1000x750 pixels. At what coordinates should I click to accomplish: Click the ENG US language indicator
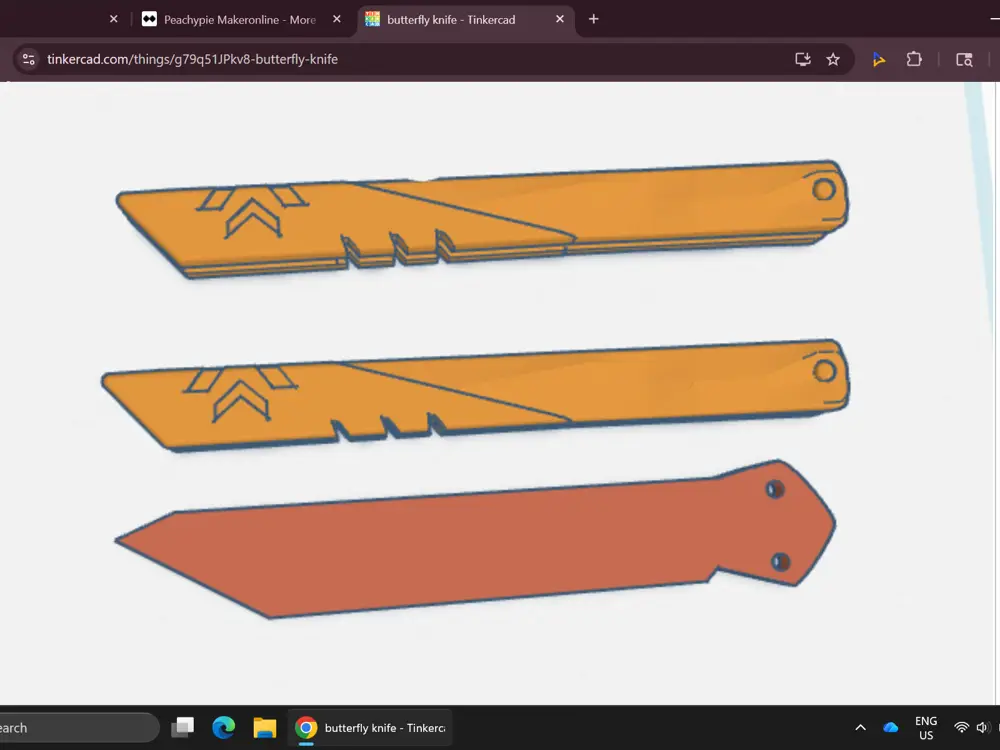tap(926, 728)
